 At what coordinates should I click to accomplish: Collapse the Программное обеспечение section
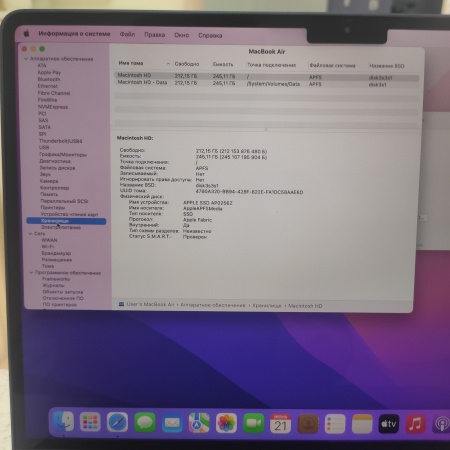(31, 273)
